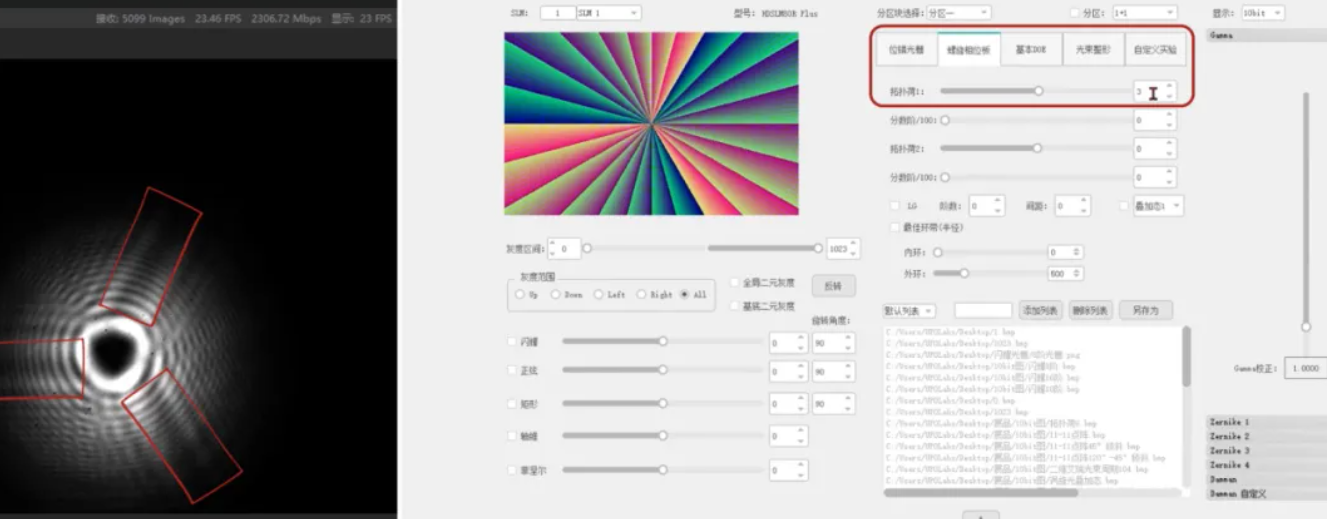The height and width of the screenshot is (519, 1327).
Task: Expand the Zernike 4 section
Action: tap(1266, 464)
